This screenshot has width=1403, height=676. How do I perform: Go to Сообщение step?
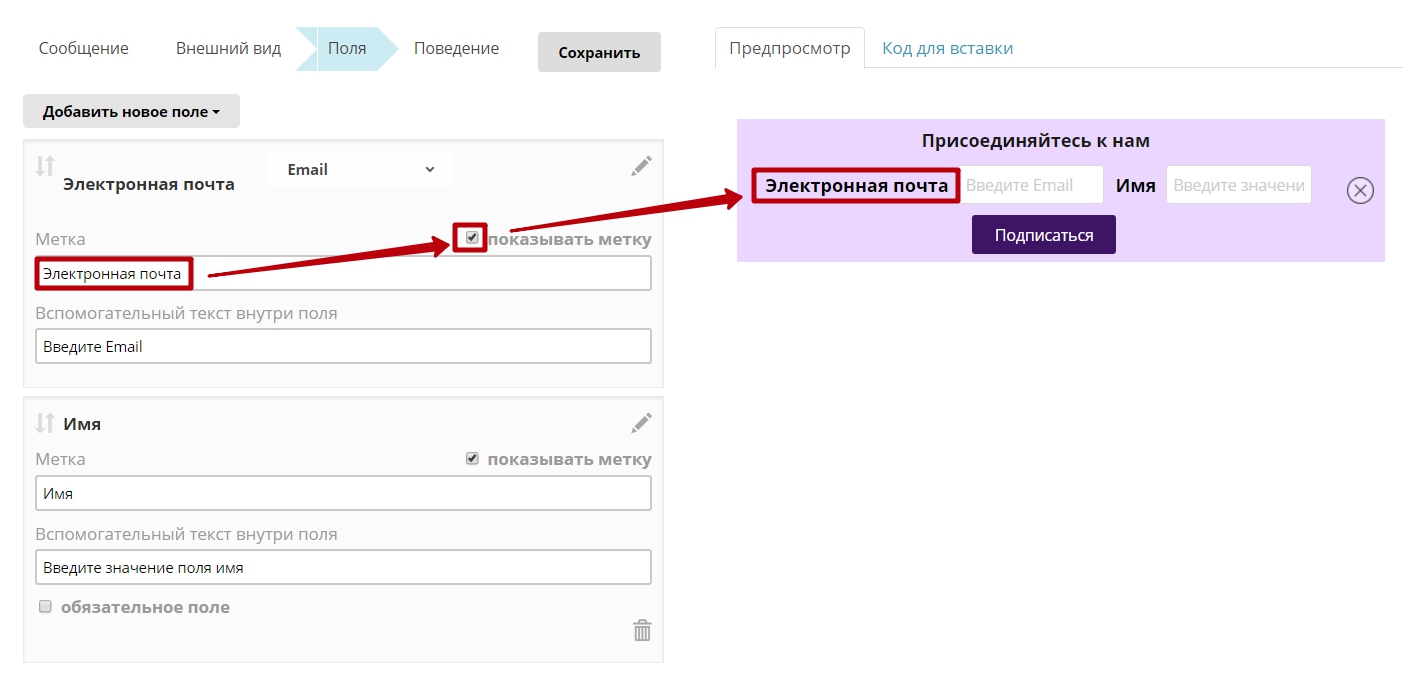click(83, 48)
